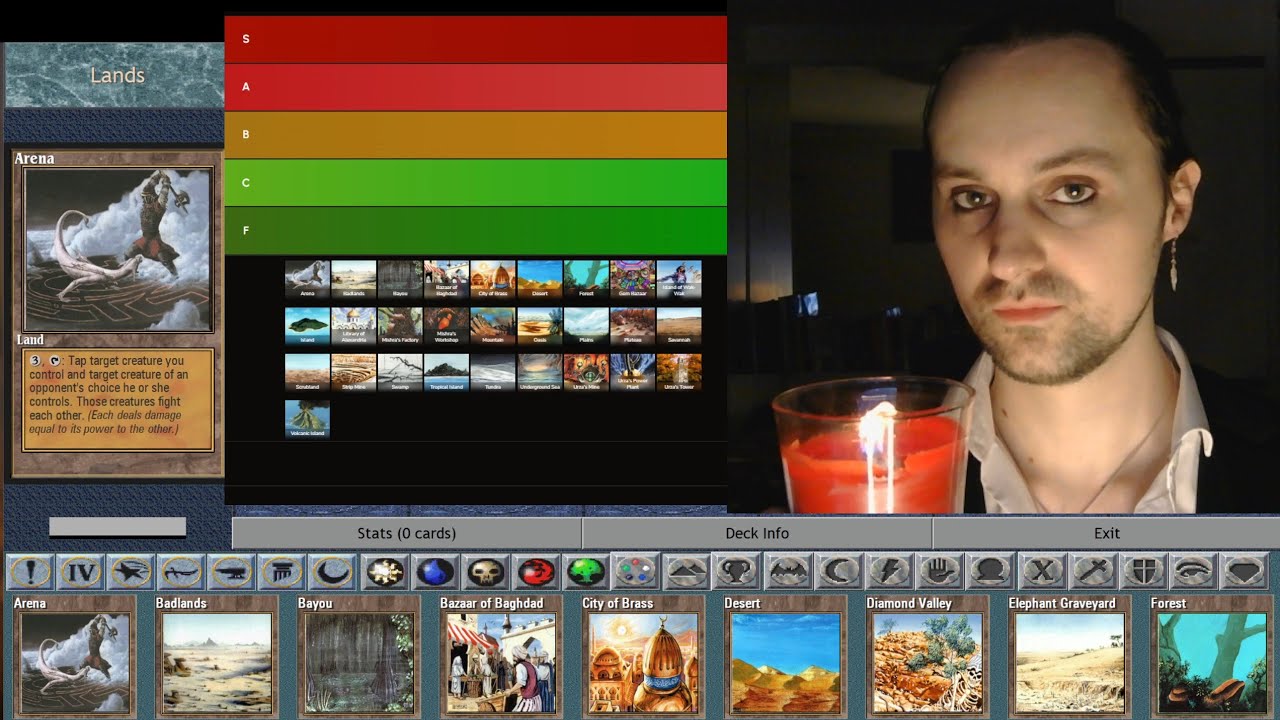This screenshot has height=720, width=1280.
Task: Pick the Savannah tile in tier list
Action: 679,326
